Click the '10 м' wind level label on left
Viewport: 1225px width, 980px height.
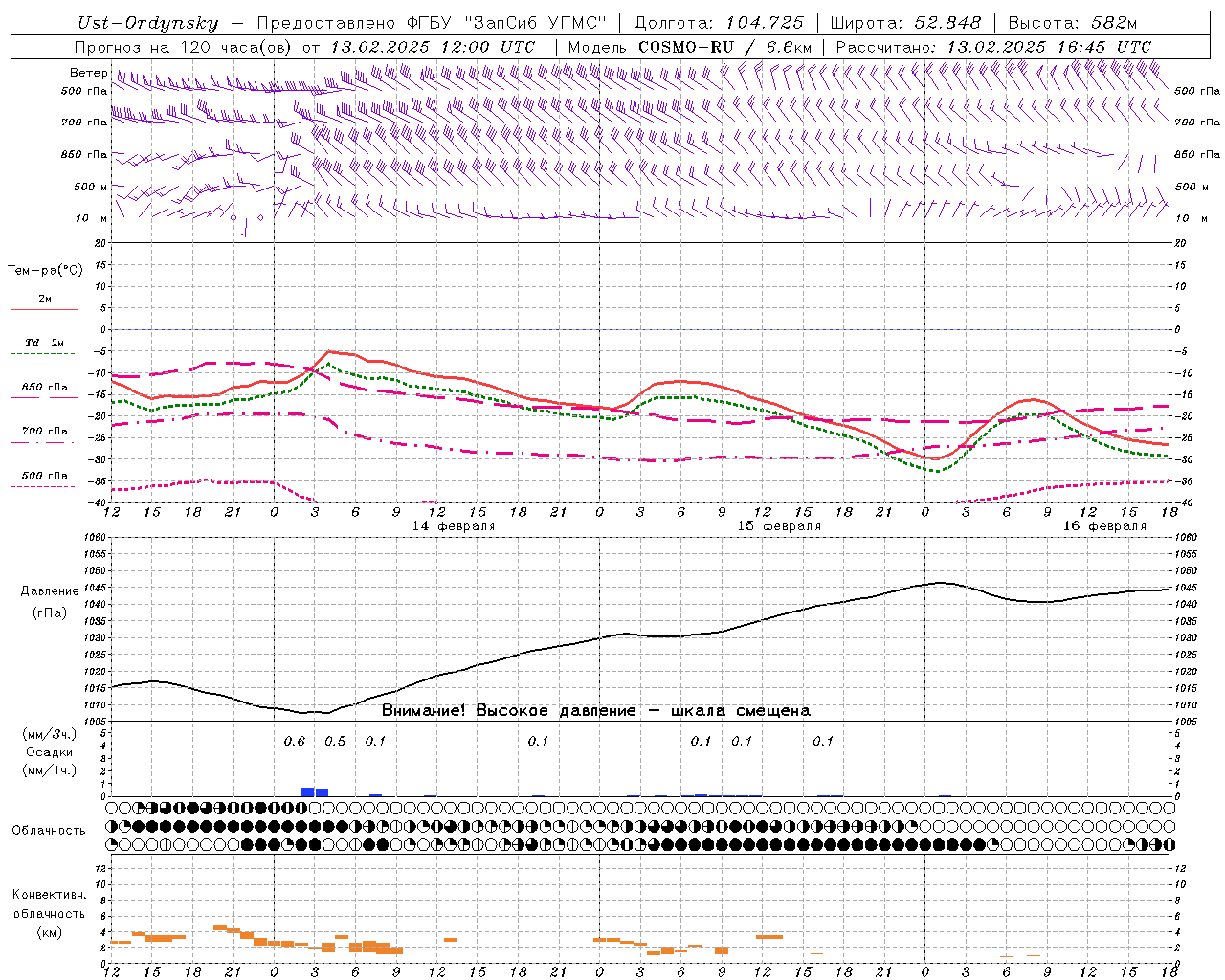(x=92, y=219)
